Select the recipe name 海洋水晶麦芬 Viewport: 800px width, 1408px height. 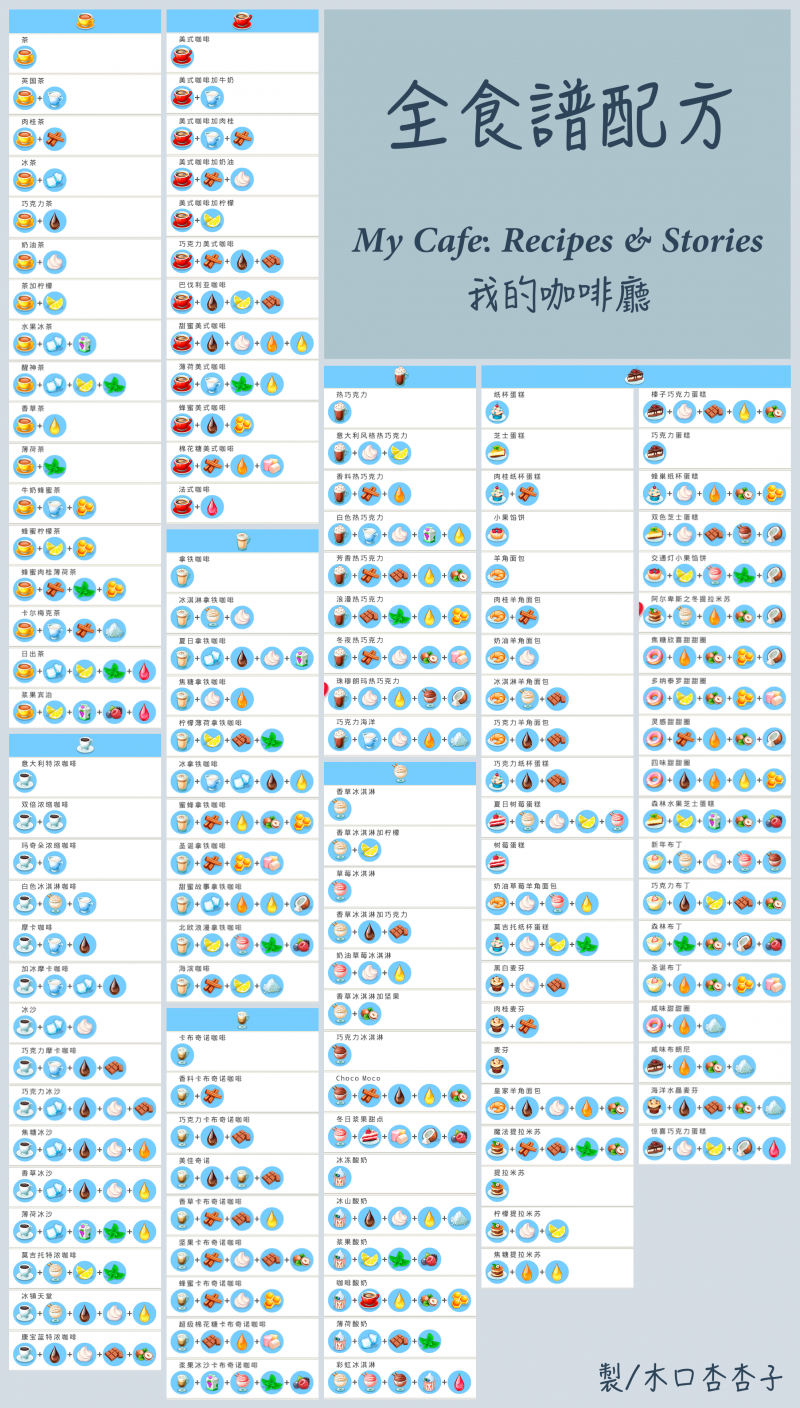(x=675, y=1090)
